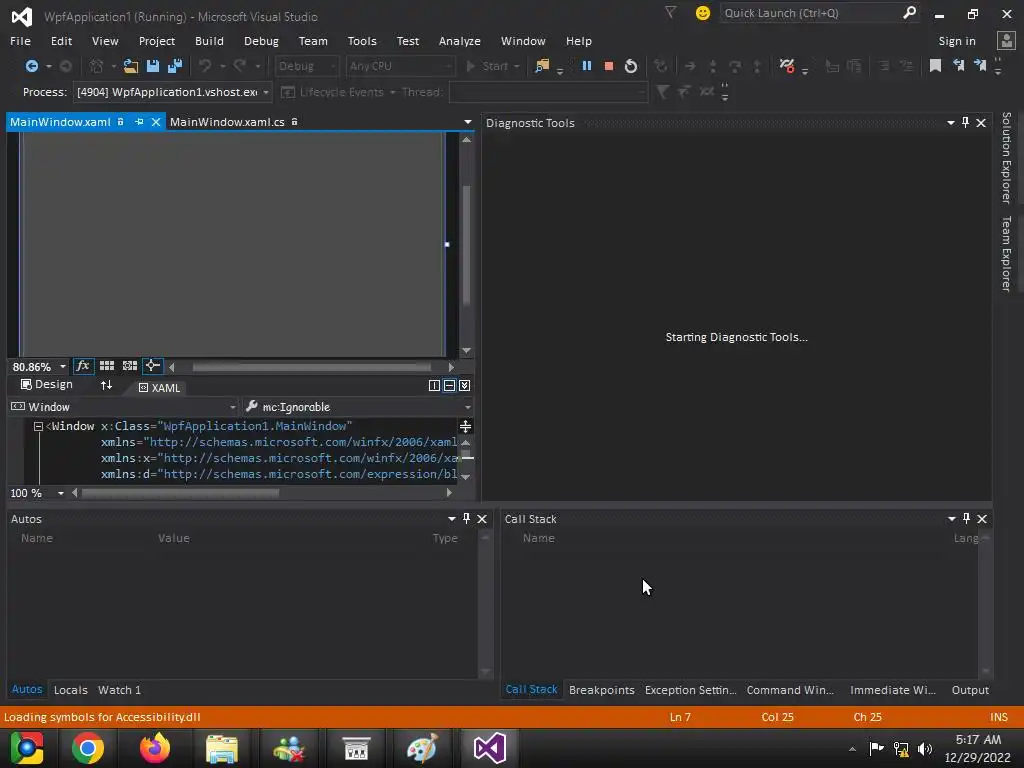Open the Solution Explorer side tab
This screenshot has width=1024, height=768.
pos(1006,157)
